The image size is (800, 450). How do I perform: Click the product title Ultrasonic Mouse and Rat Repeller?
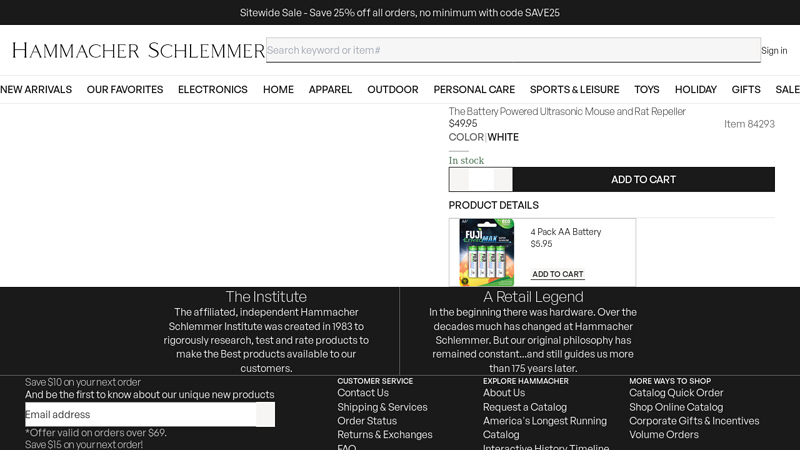pyautogui.click(x=567, y=111)
